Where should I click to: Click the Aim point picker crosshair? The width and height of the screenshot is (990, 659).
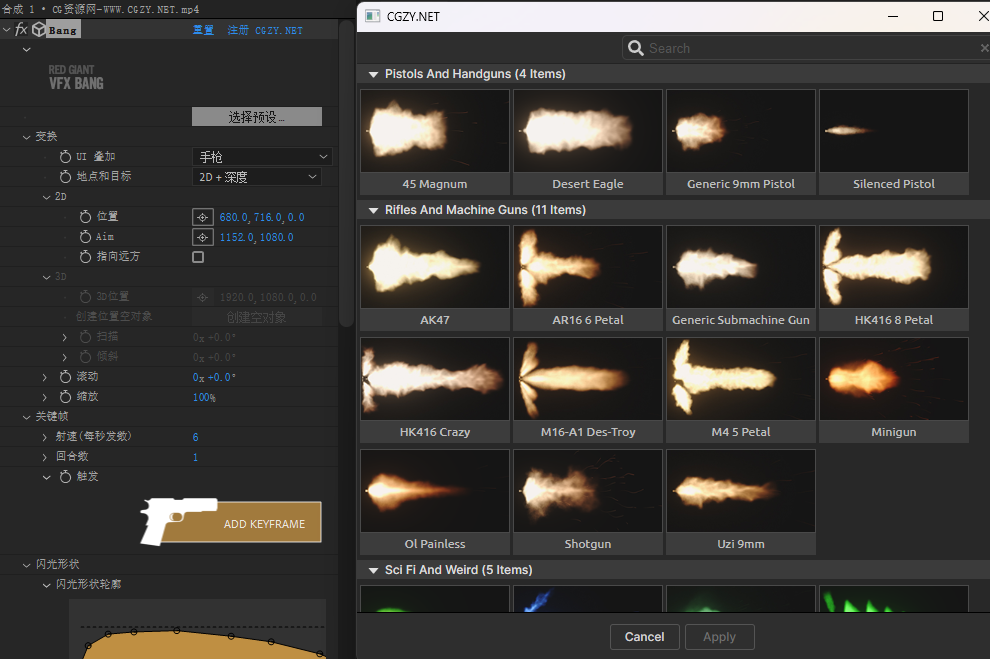pos(202,237)
